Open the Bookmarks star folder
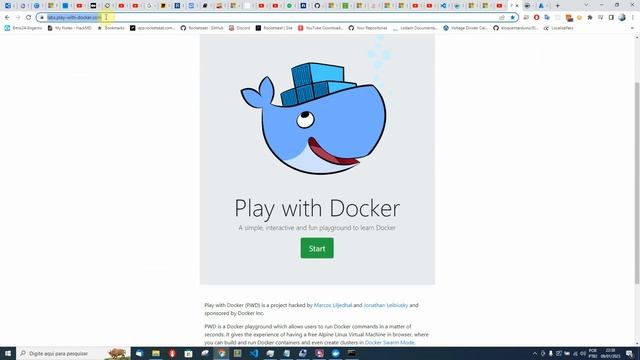The width and height of the screenshot is (640, 360). 111,28
